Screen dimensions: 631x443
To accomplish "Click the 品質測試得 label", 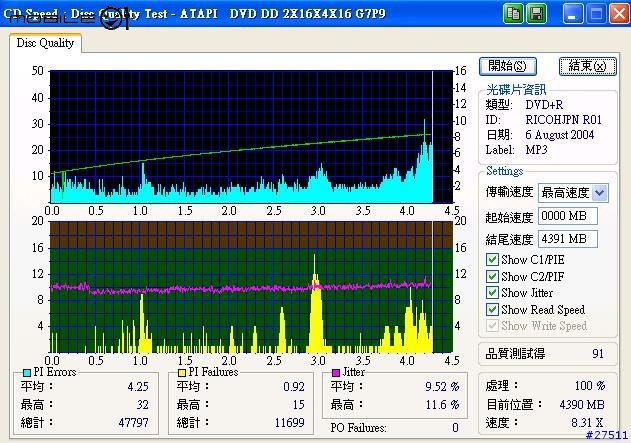I will (516, 354).
